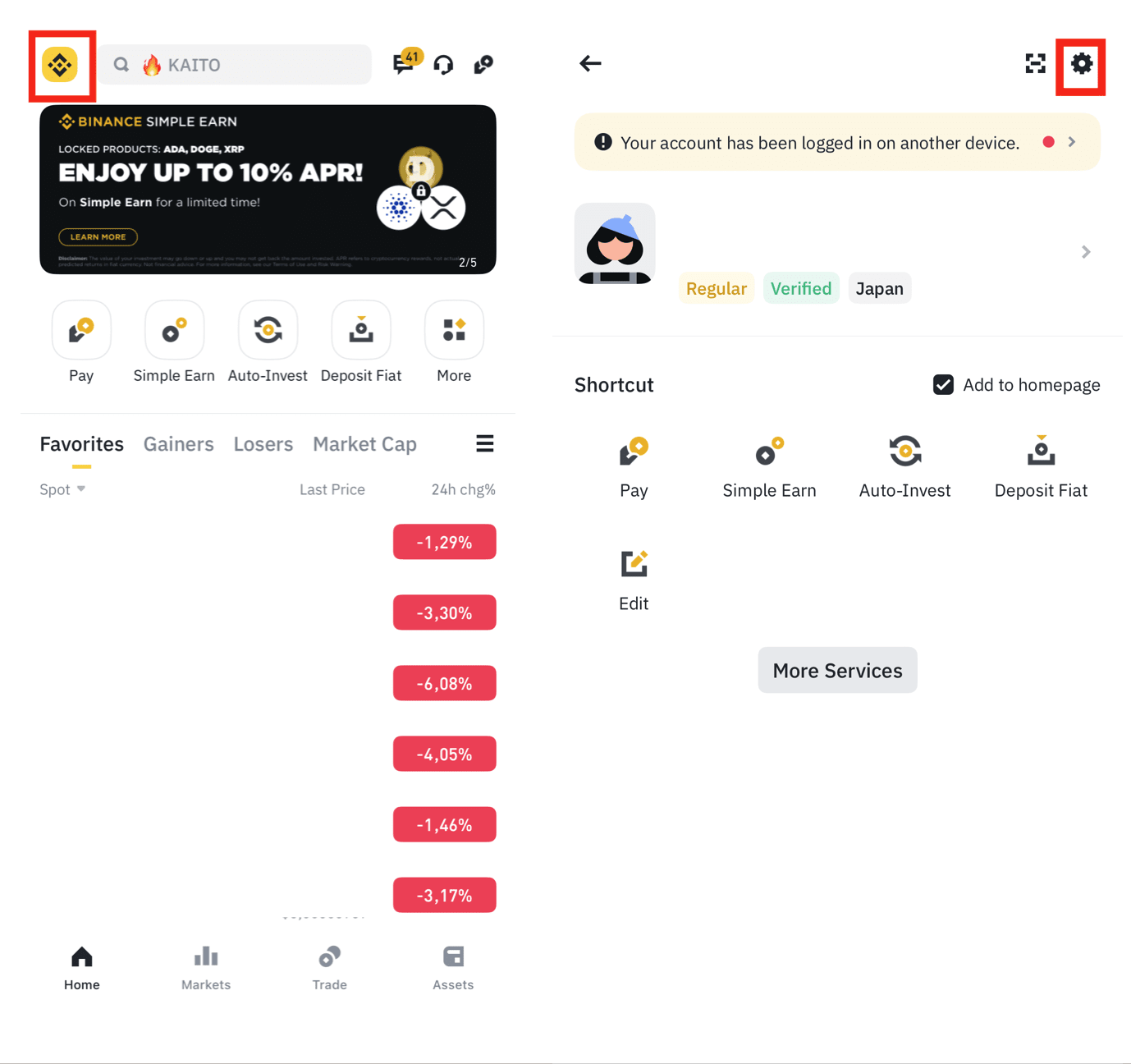The image size is (1131, 1064).
Task: Open the Markets bottom navigation tab
Action: point(206,968)
